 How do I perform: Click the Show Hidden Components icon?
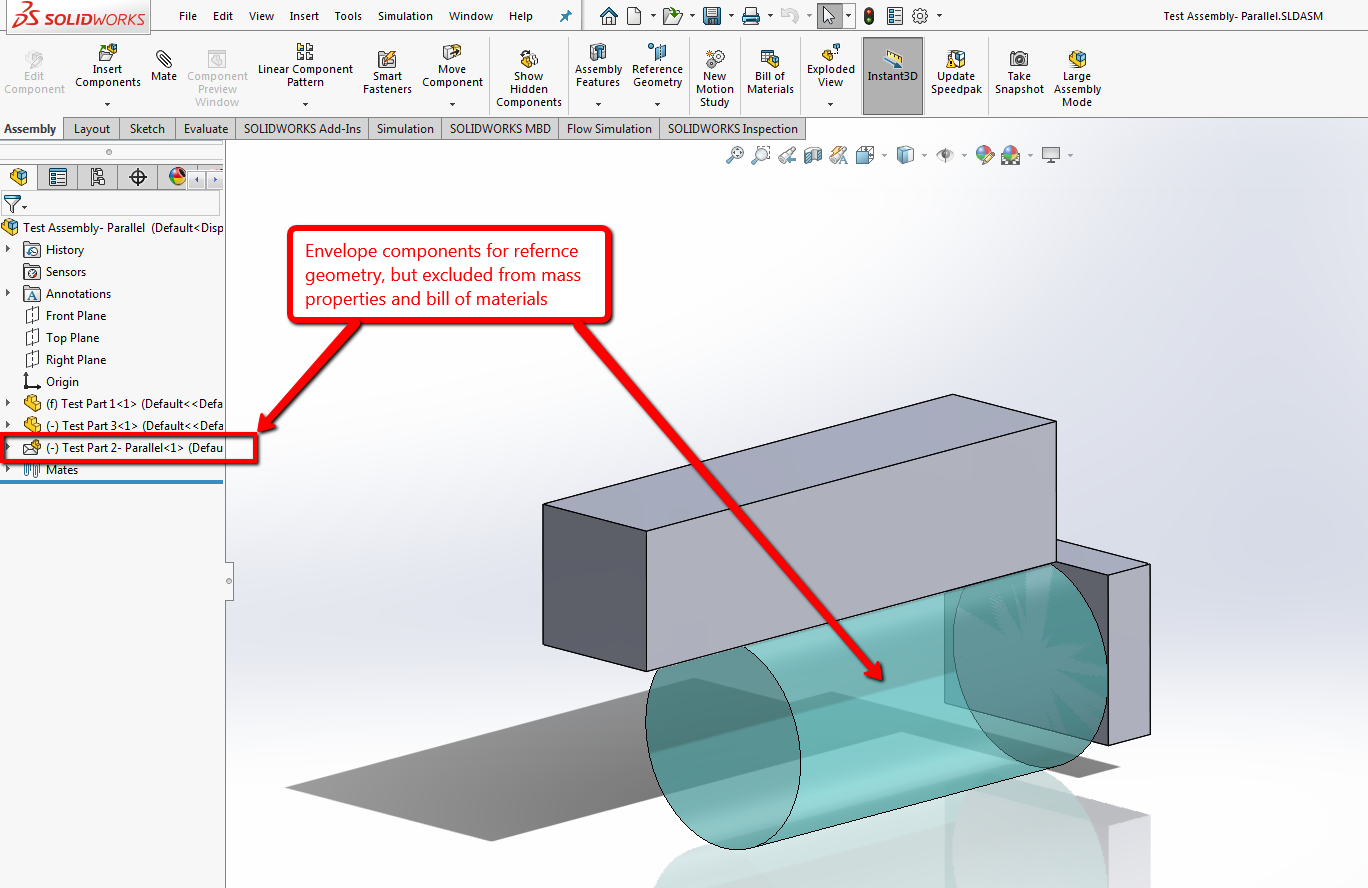click(529, 59)
